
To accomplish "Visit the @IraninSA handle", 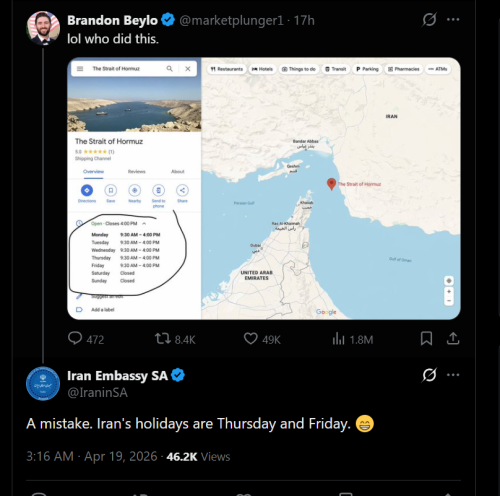I will pos(97,392).
